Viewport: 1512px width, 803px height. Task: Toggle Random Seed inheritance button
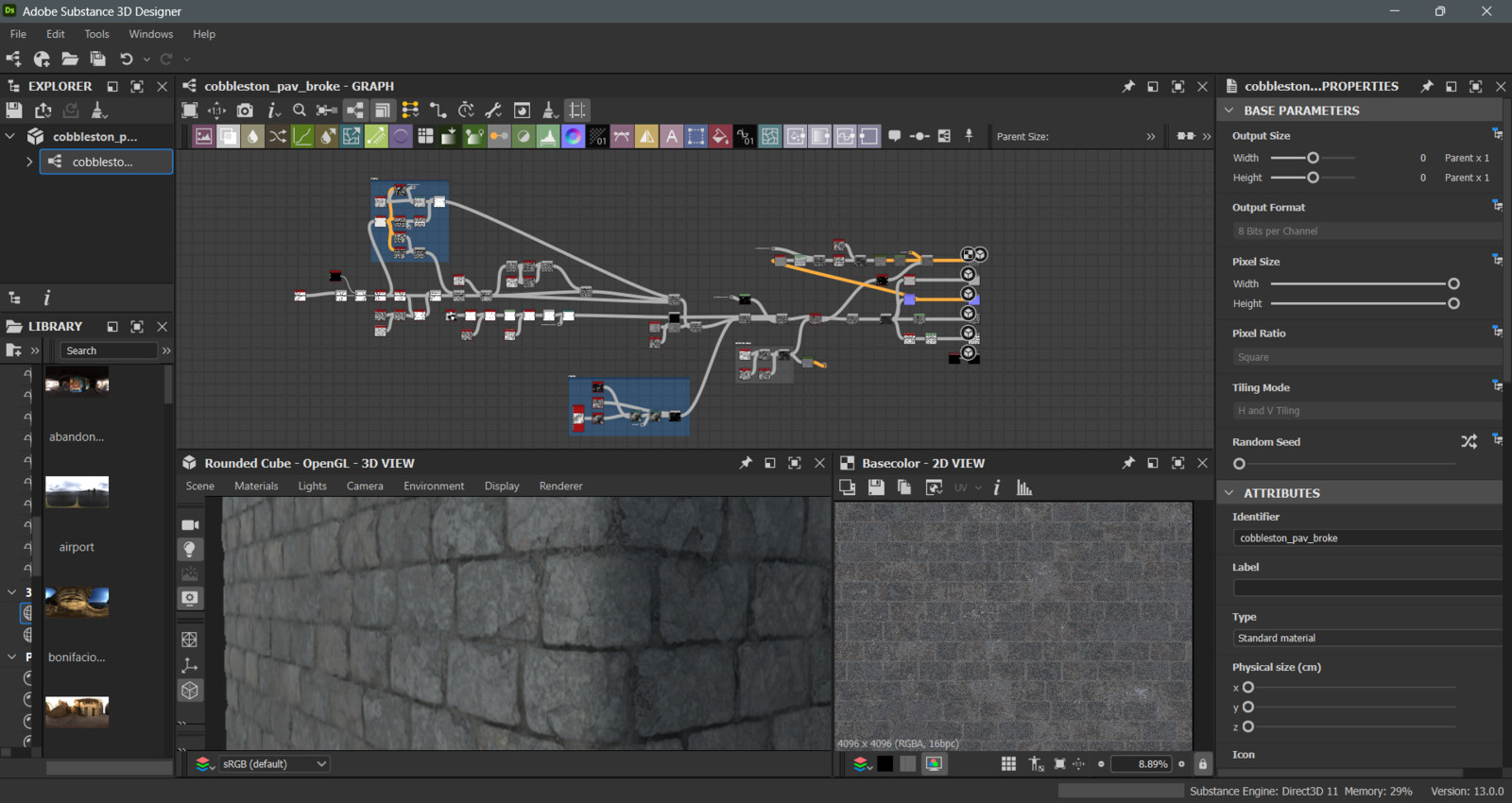1497,439
